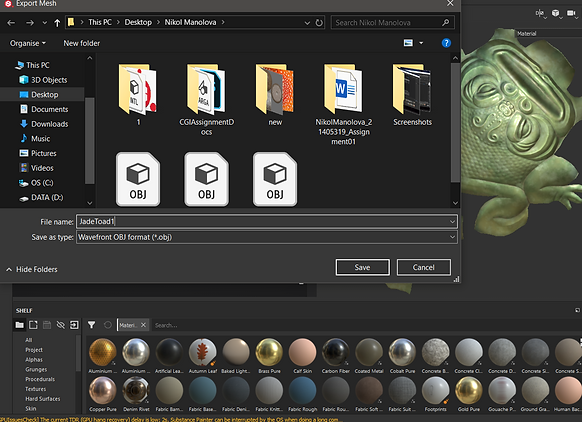Click the shelf import resources icon
Viewport: 582px width, 422px height.
point(74,325)
